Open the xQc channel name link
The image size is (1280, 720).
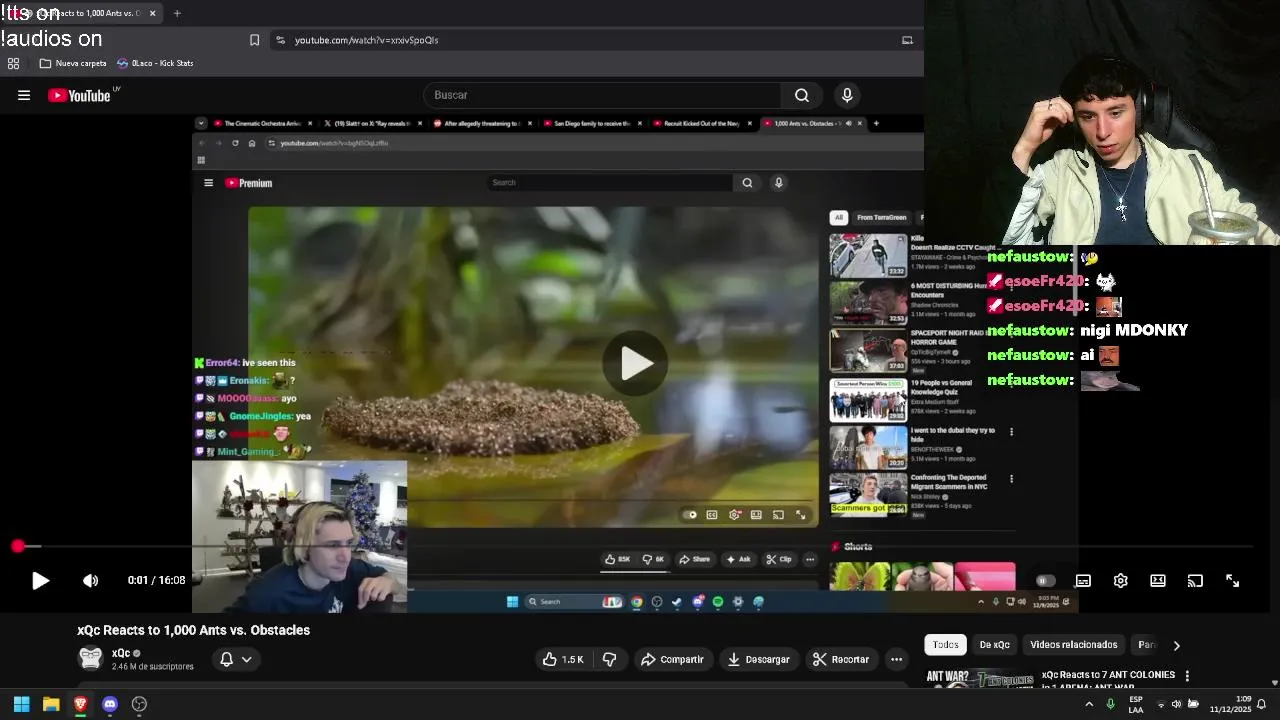coord(121,653)
